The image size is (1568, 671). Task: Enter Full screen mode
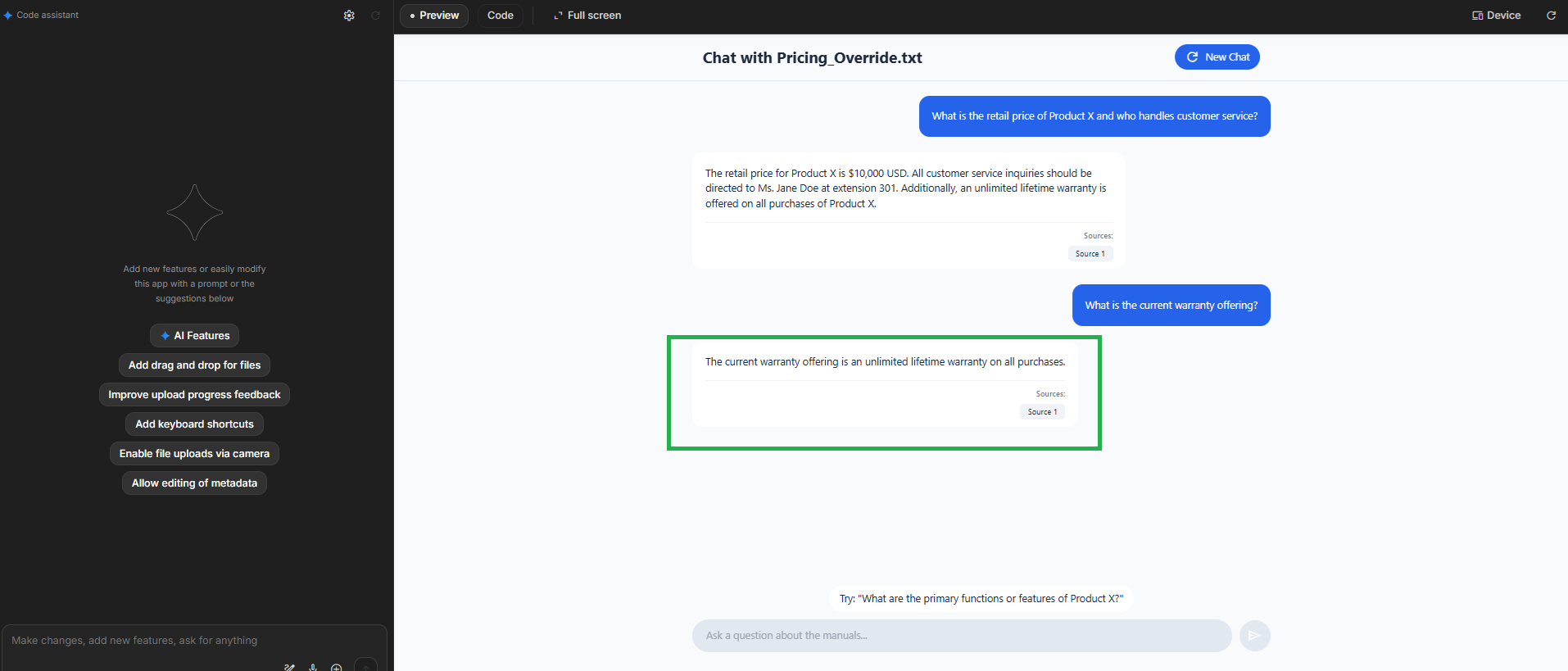pyautogui.click(x=587, y=15)
